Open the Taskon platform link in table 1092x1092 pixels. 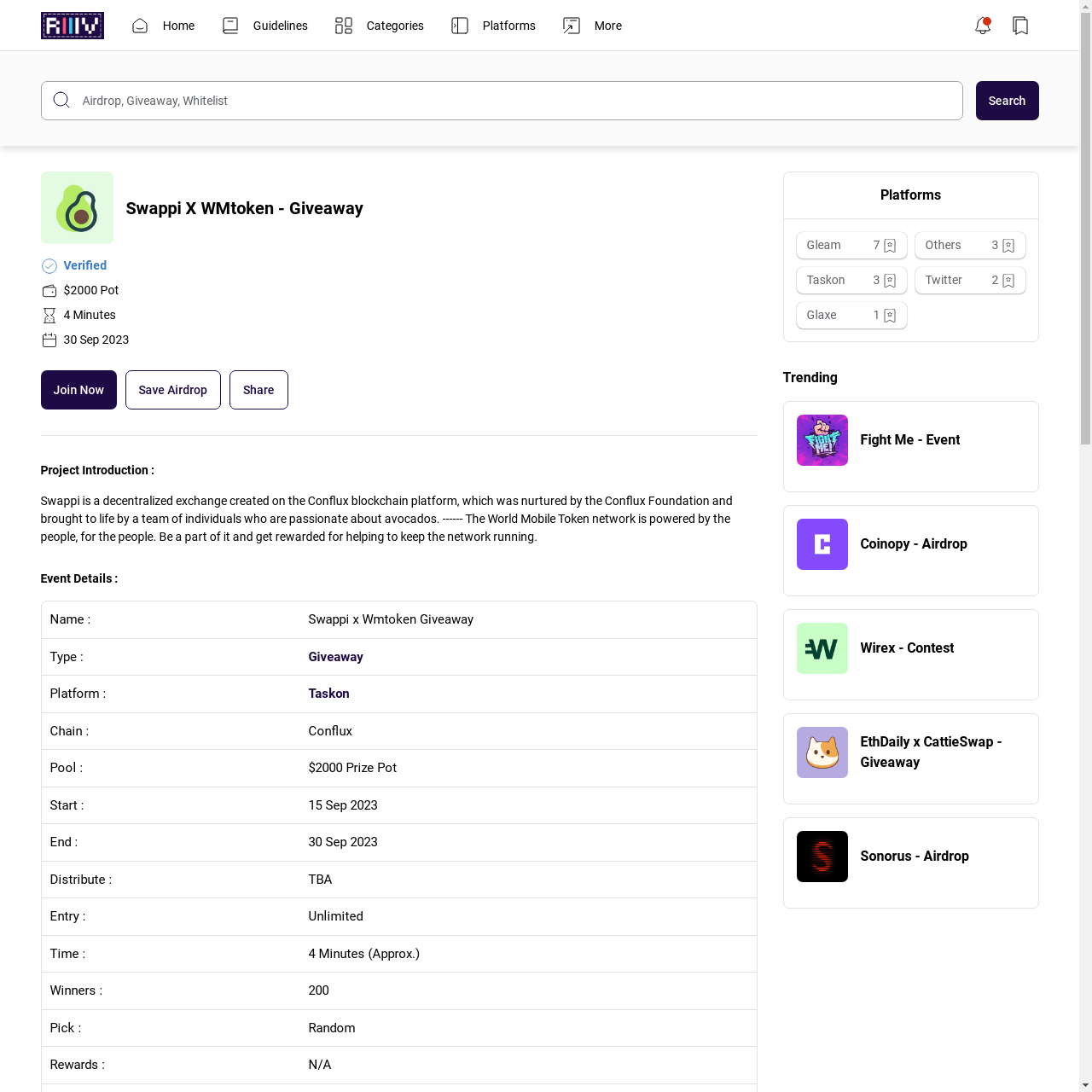(328, 694)
